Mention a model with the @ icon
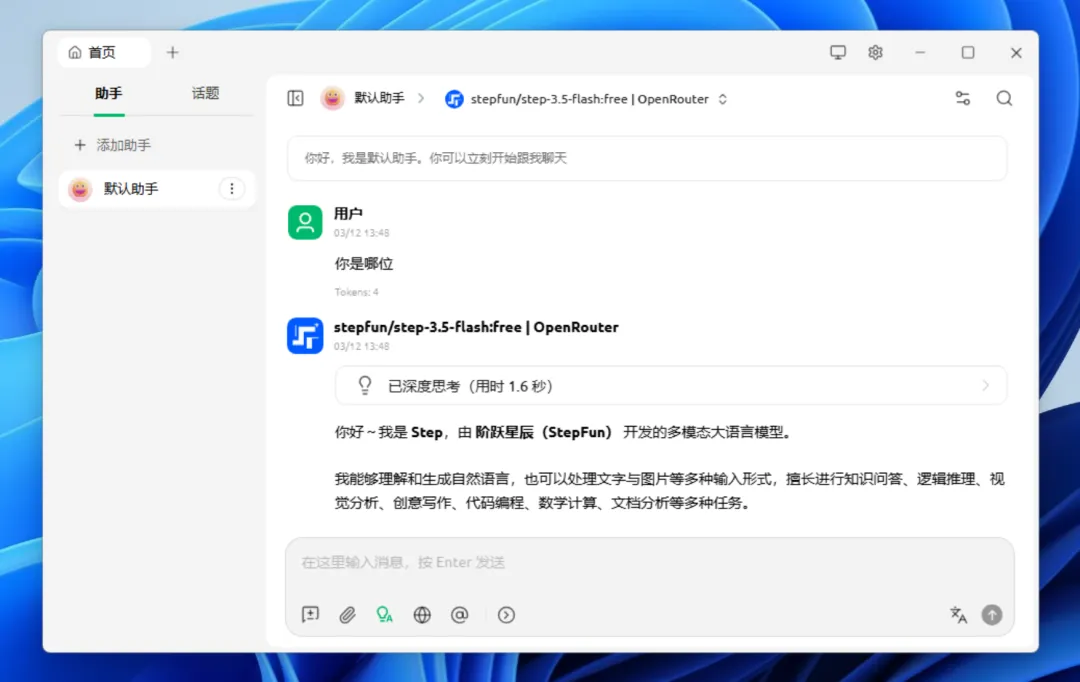Image resolution: width=1080 pixels, height=682 pixels. coord(459,614)
